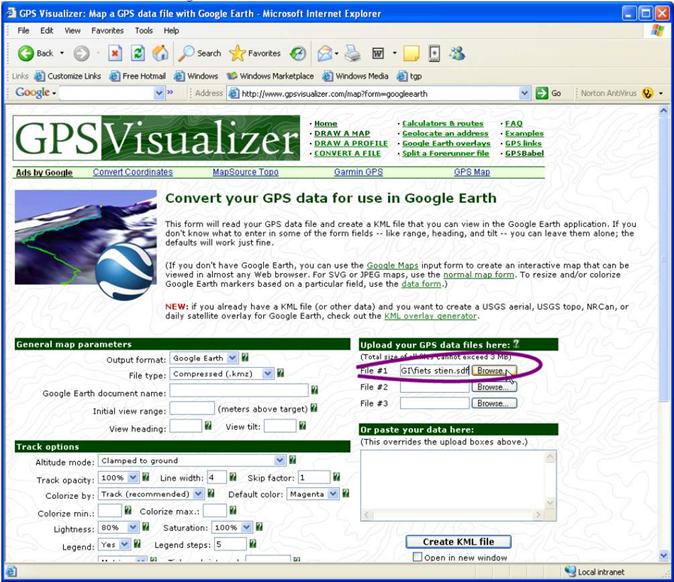This screenshot has width=674, height=582.
Task: Click the Forward arrow toolbar button
Action: click(x=81, y=54)
